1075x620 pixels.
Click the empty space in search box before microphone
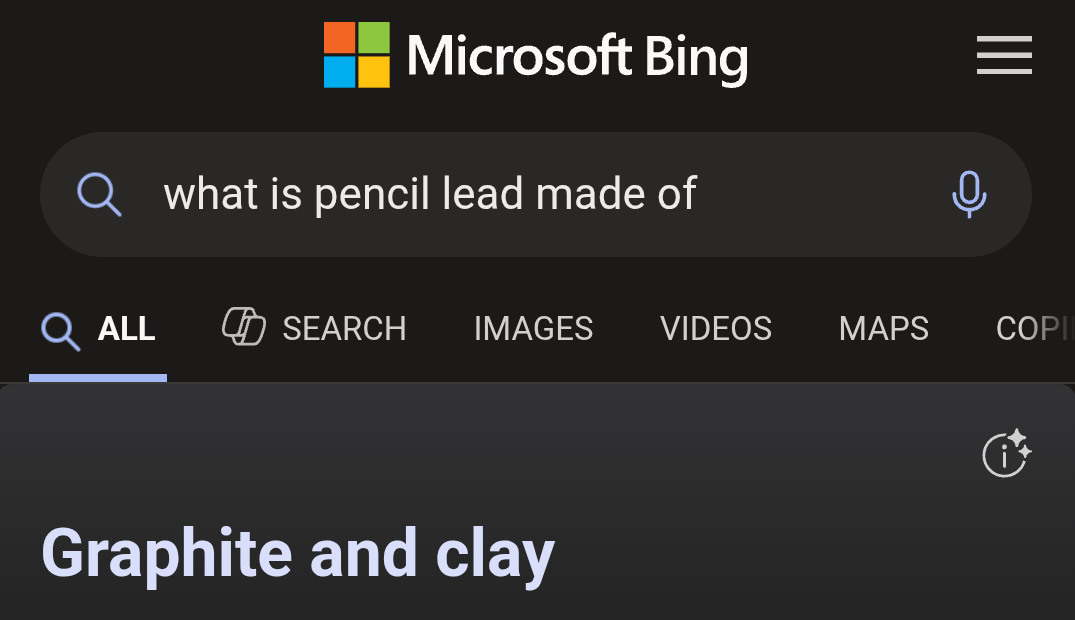click(x=820, y=194)
